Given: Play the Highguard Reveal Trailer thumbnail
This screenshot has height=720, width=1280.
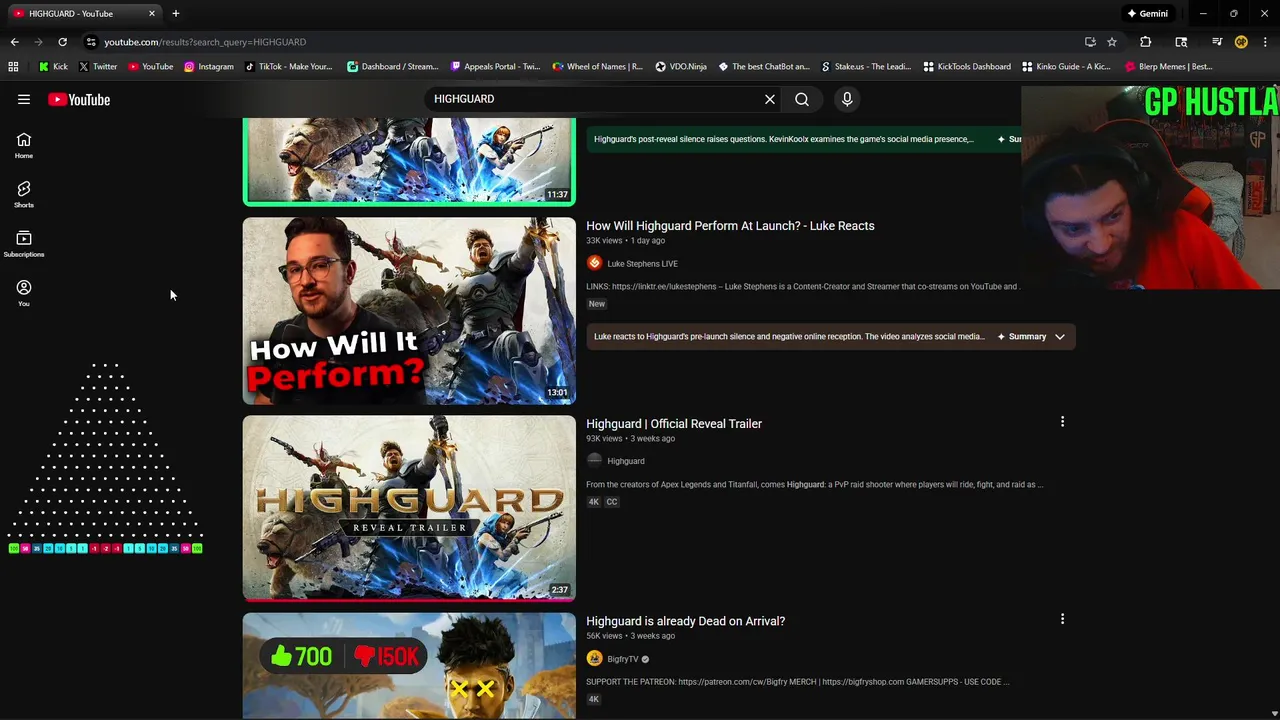Looking at the screenshot, I should 409,508.
